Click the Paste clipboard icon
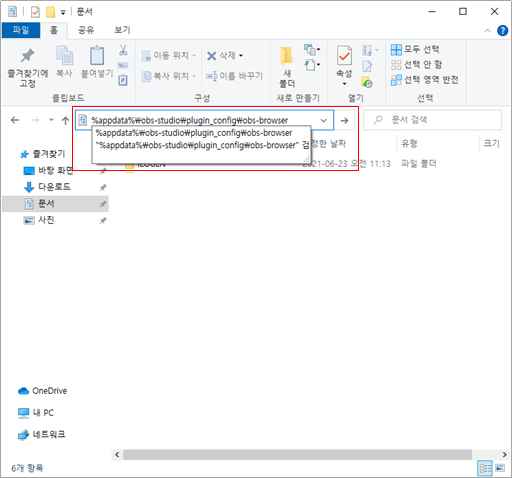512x478 pixels. coord(97,55)
